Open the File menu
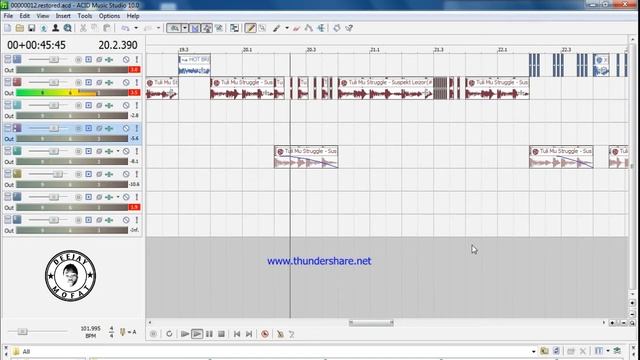The height and width of the screenshot is (360, 640). 8,16
